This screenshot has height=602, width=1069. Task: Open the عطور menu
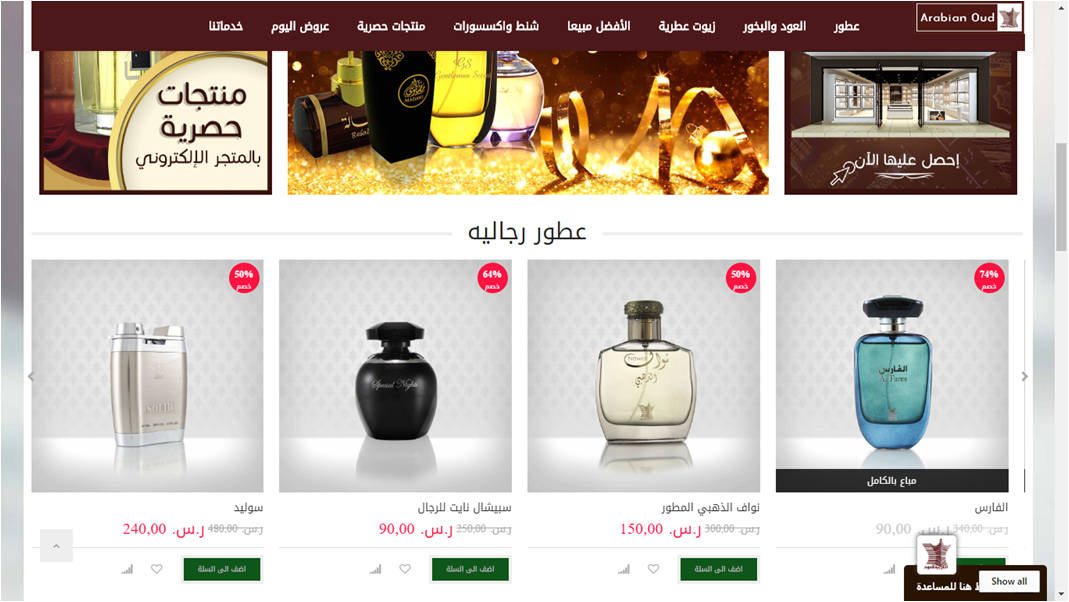846,26
